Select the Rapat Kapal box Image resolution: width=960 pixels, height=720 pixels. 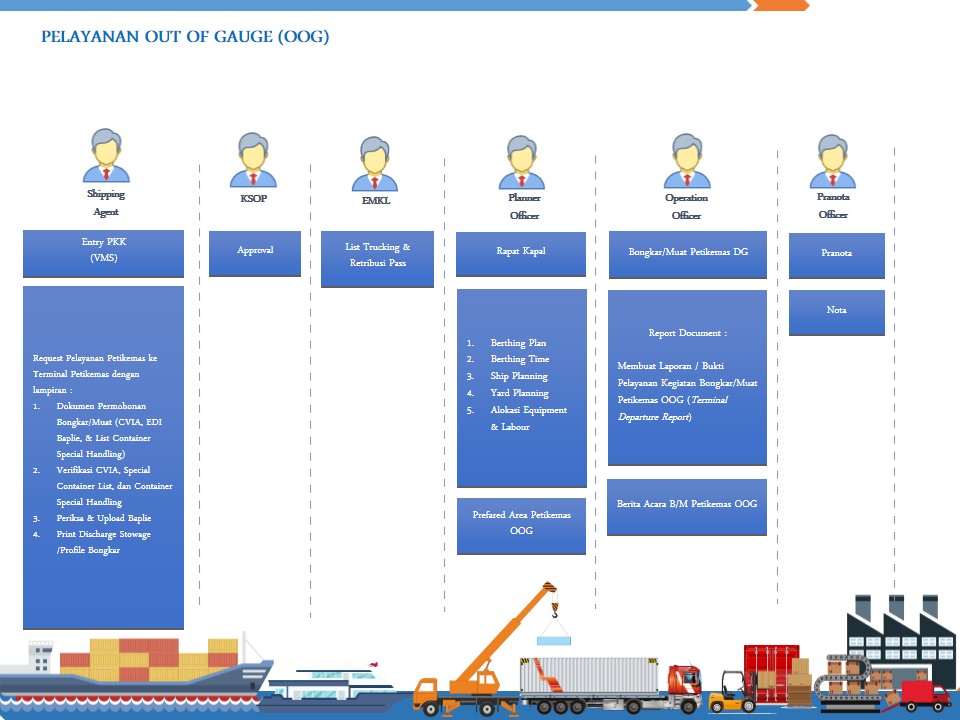point(521,254)
